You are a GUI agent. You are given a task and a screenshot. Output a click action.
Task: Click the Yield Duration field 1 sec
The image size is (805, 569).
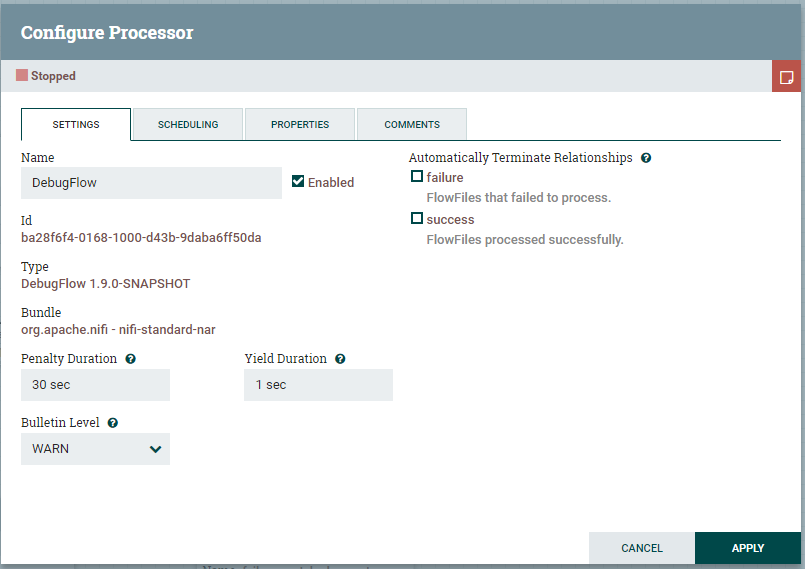[x=318, y=385]
